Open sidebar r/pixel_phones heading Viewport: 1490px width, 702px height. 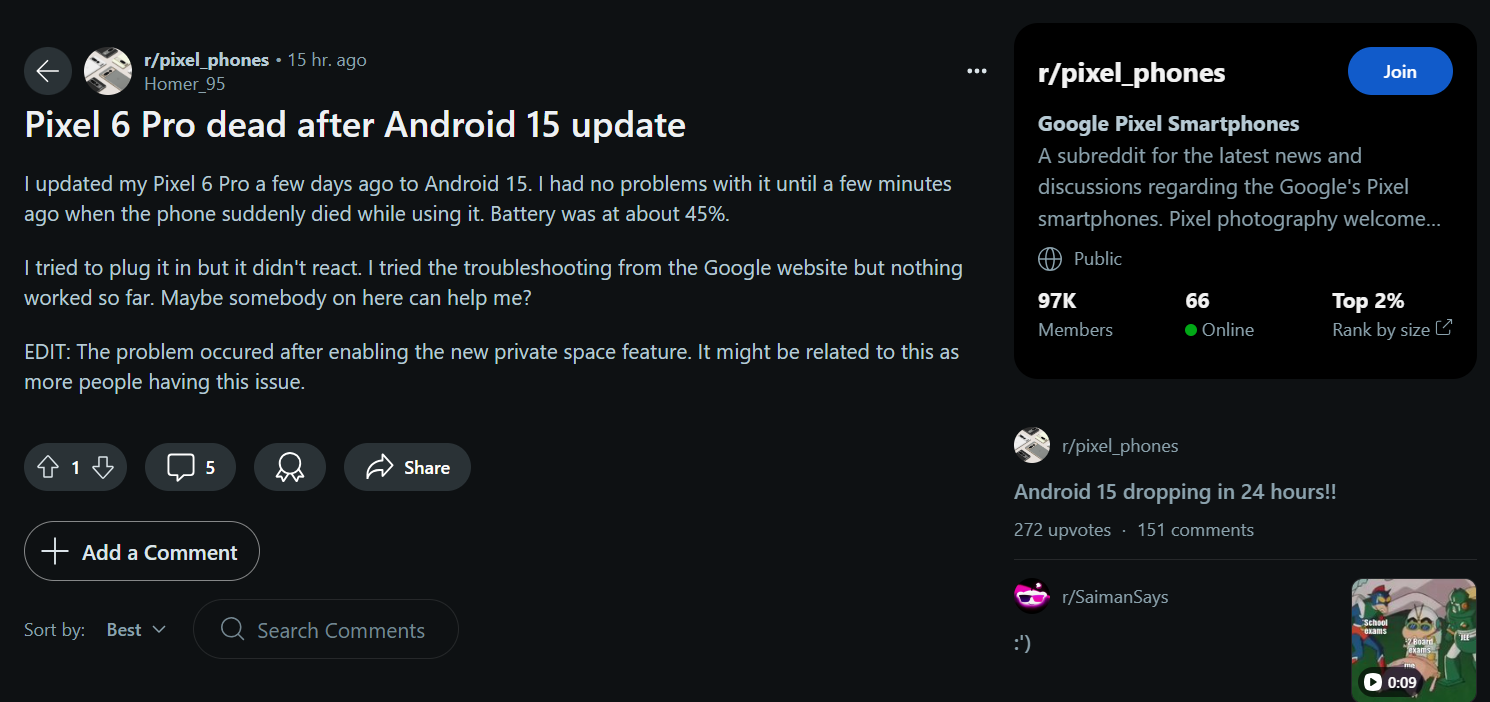(x=1132, y=73)
